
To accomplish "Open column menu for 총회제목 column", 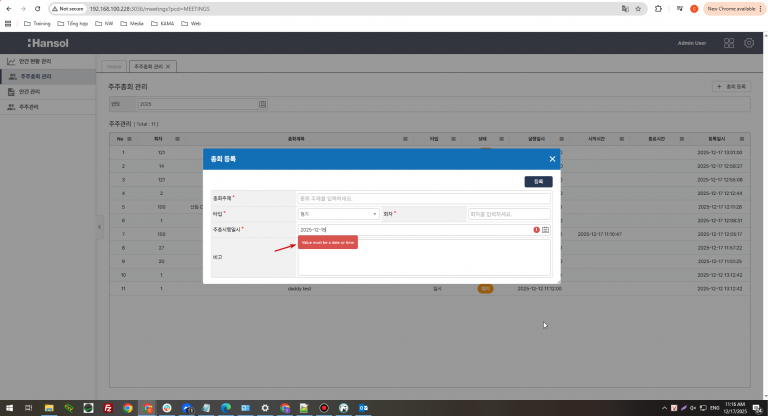I will point(405,139).
